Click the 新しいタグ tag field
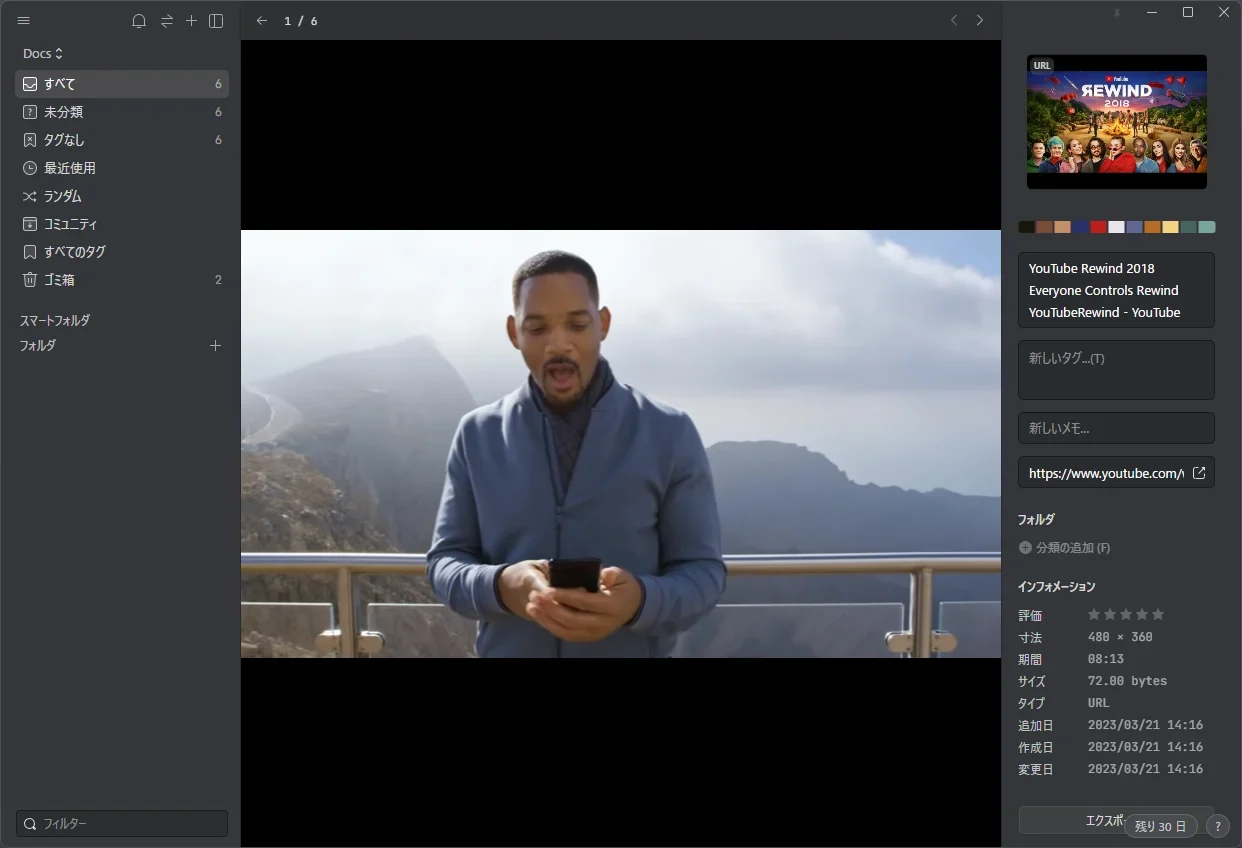Screen dimensions: 1242x848 (1116, 370)
